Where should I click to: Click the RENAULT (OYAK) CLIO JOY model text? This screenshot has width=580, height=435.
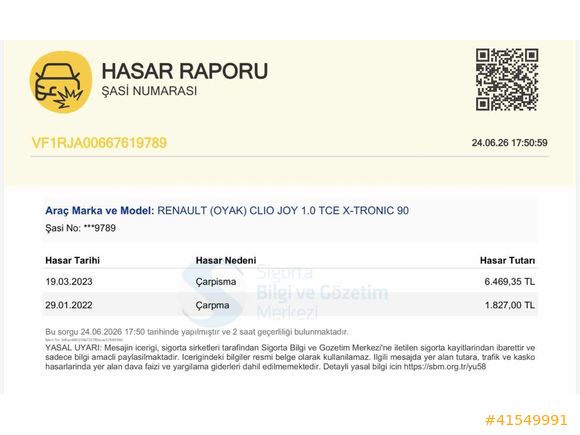click(283, 210)
